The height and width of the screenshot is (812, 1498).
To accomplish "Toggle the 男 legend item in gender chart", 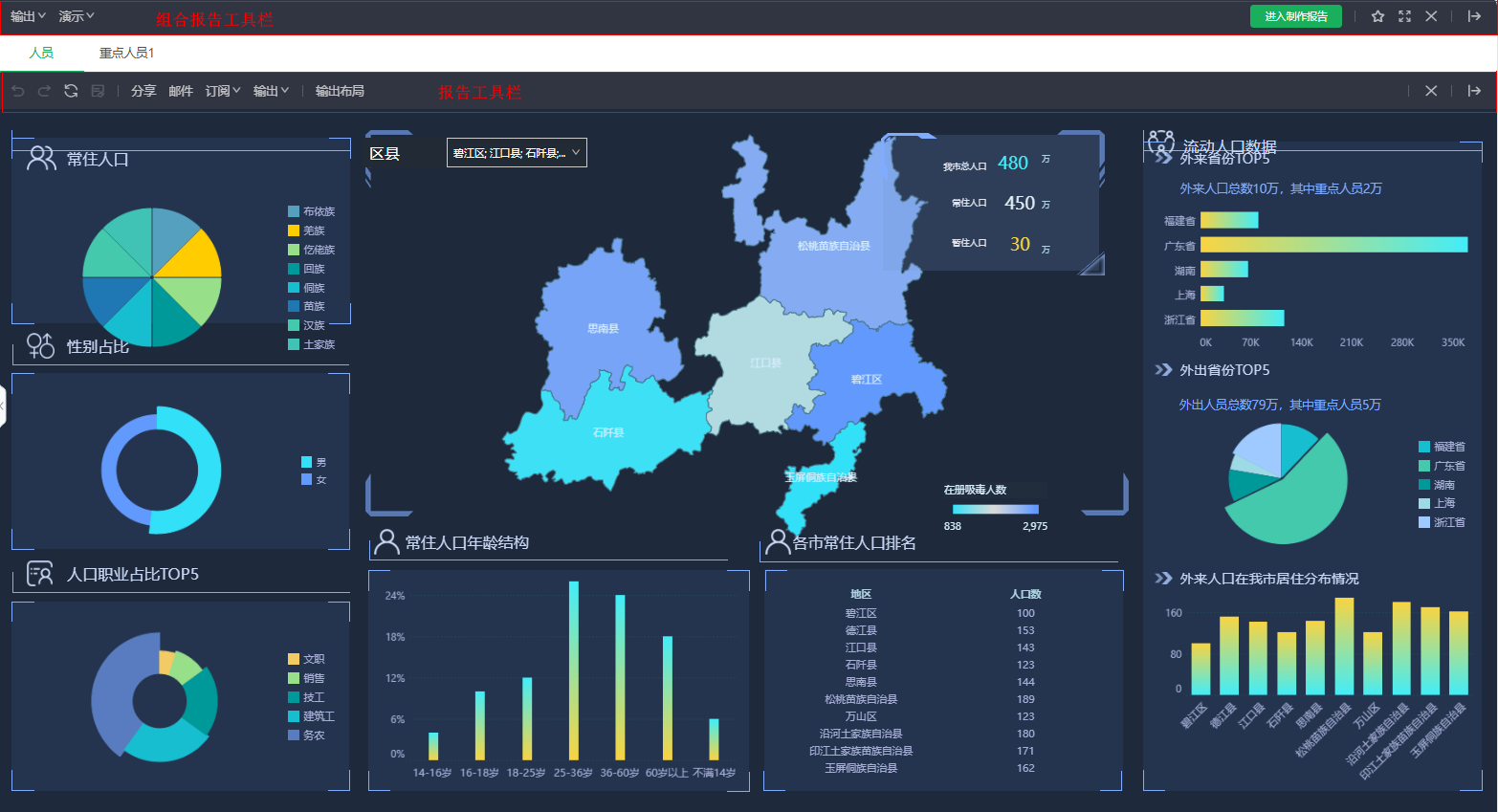I will coord(314,462).
